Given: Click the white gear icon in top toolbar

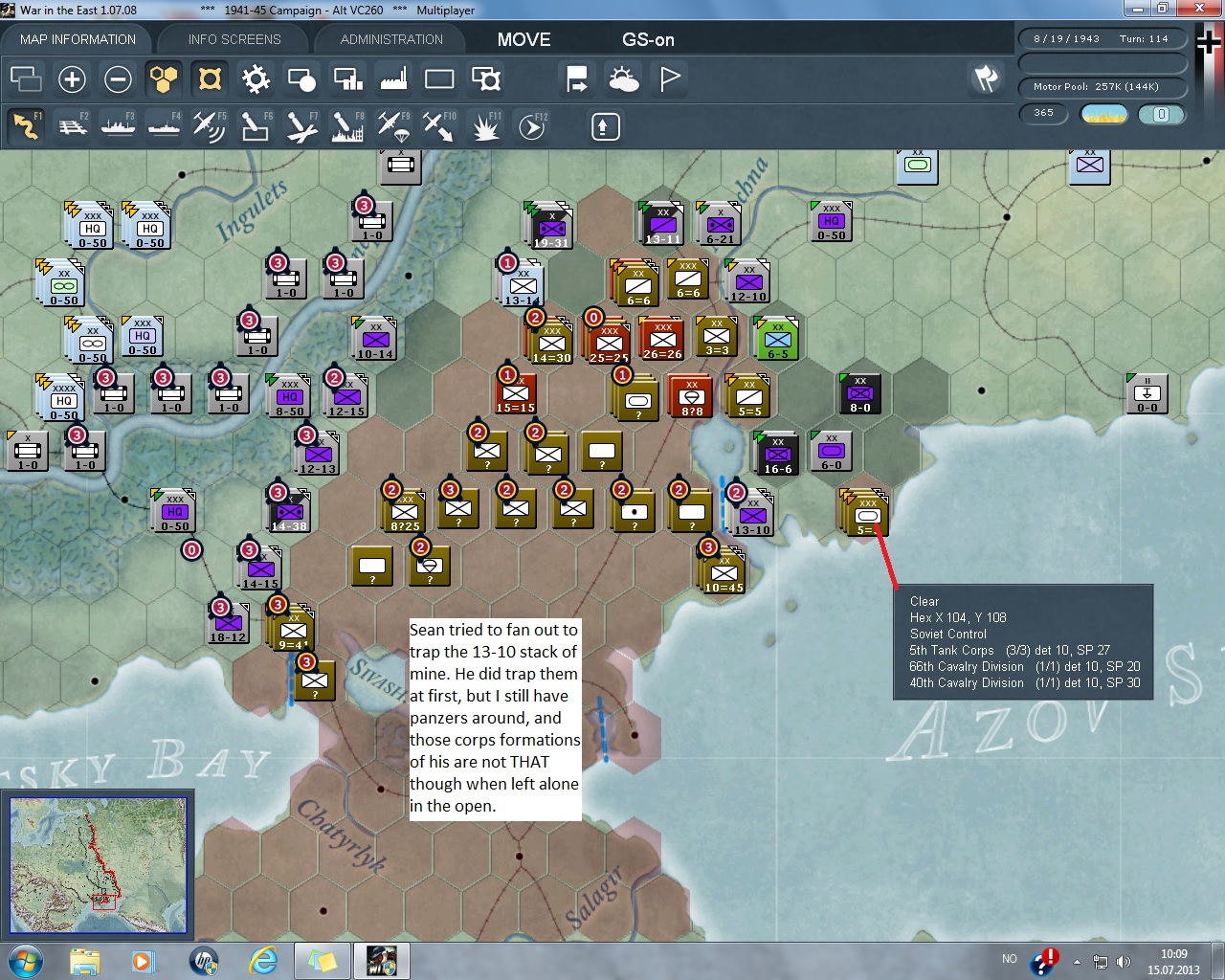Looking at the screenshot, I should coord(256,78).
